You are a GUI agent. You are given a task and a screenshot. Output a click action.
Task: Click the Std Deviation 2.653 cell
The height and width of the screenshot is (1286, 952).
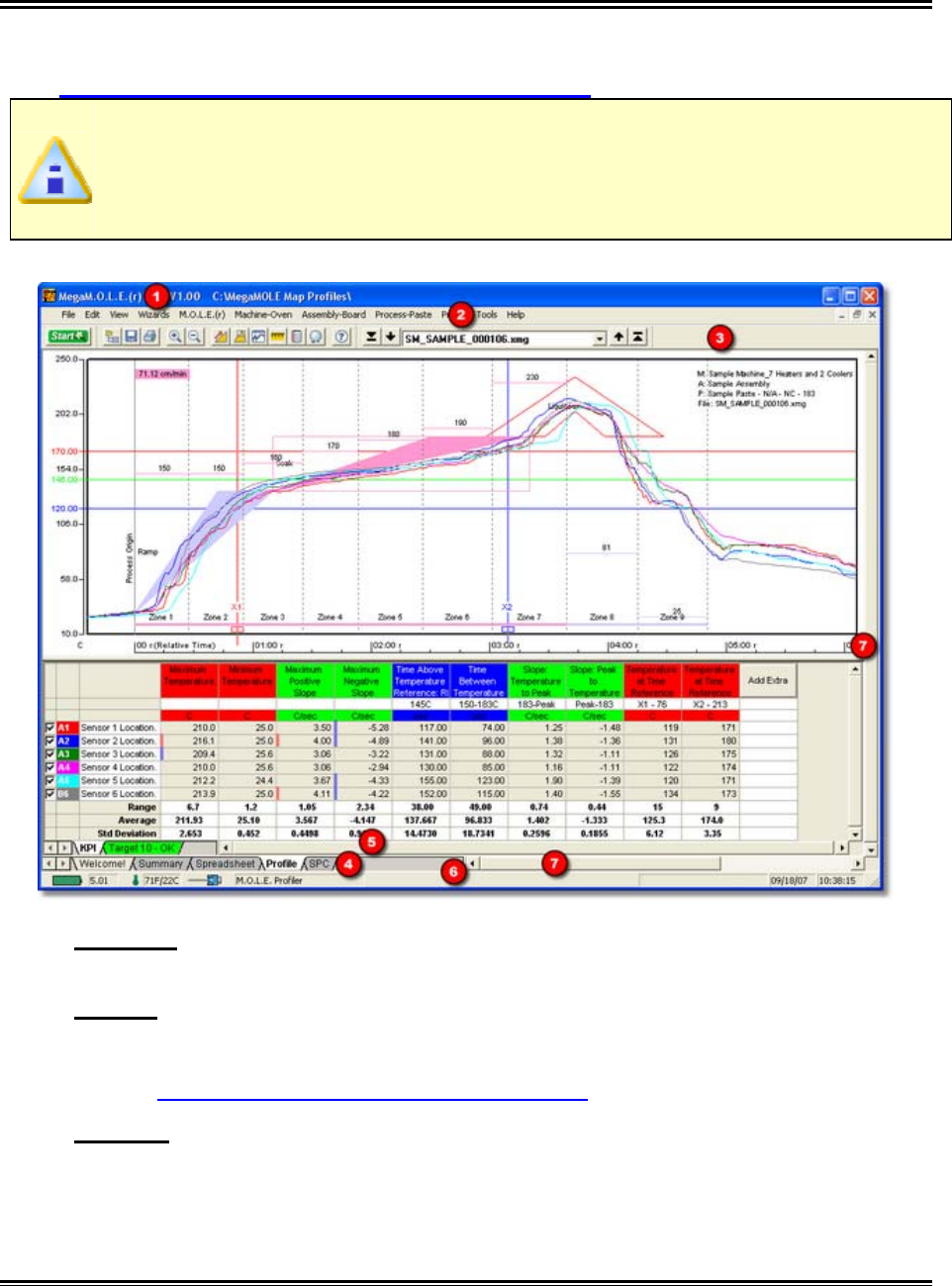pyautogui.click(x=189, y=834)
